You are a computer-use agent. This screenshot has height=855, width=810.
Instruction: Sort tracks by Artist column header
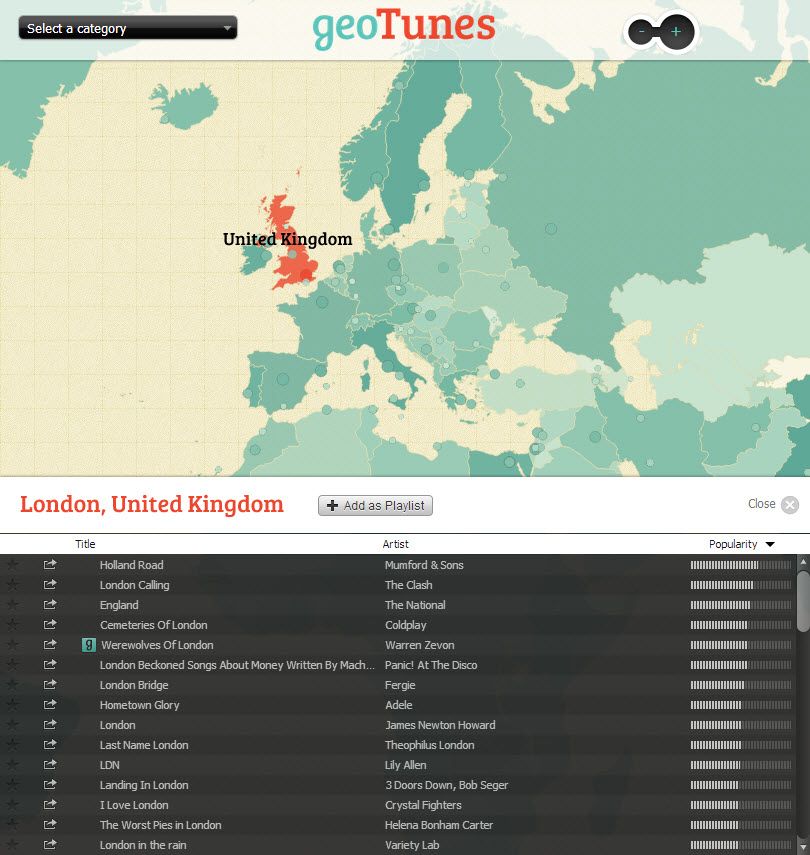tap(396, 544)
